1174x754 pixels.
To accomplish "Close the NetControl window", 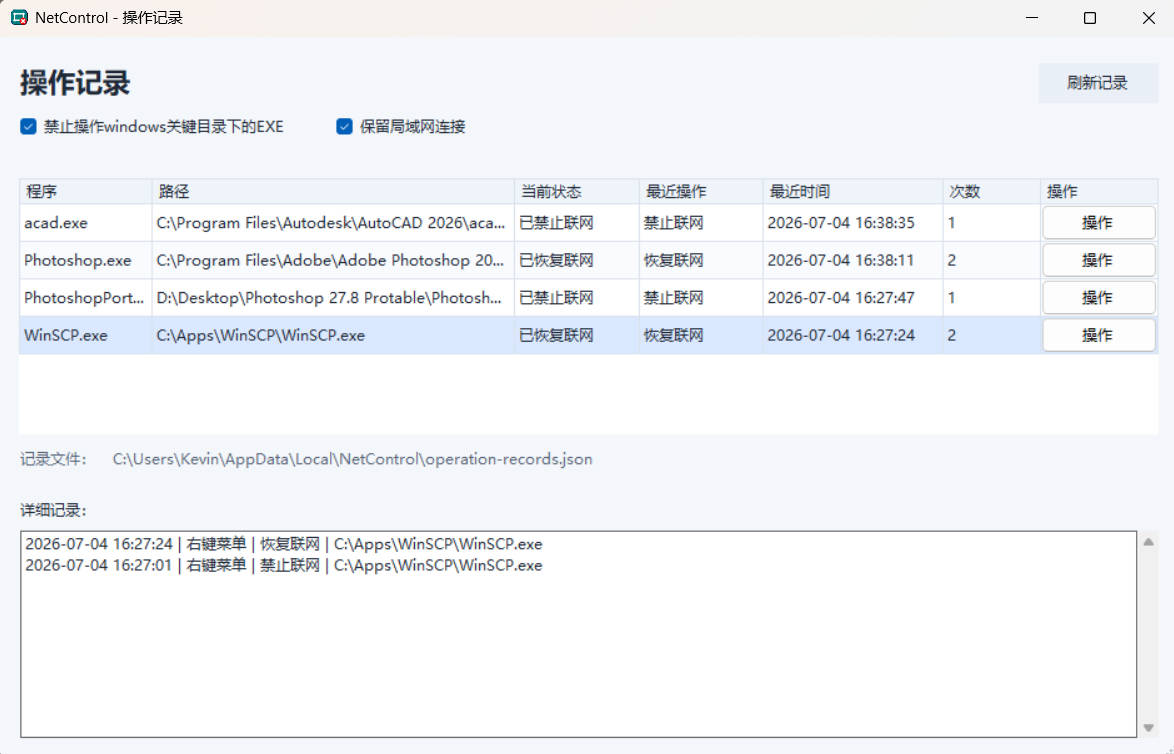I will pyautogui.click(x=1149, y=18).
